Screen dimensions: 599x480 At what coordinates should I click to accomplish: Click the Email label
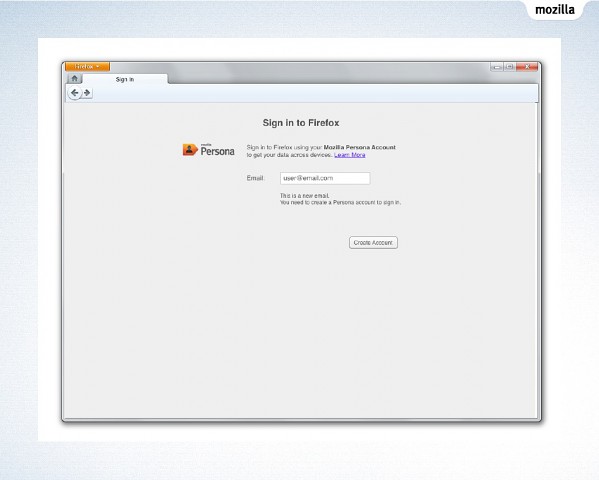(255, 178)
